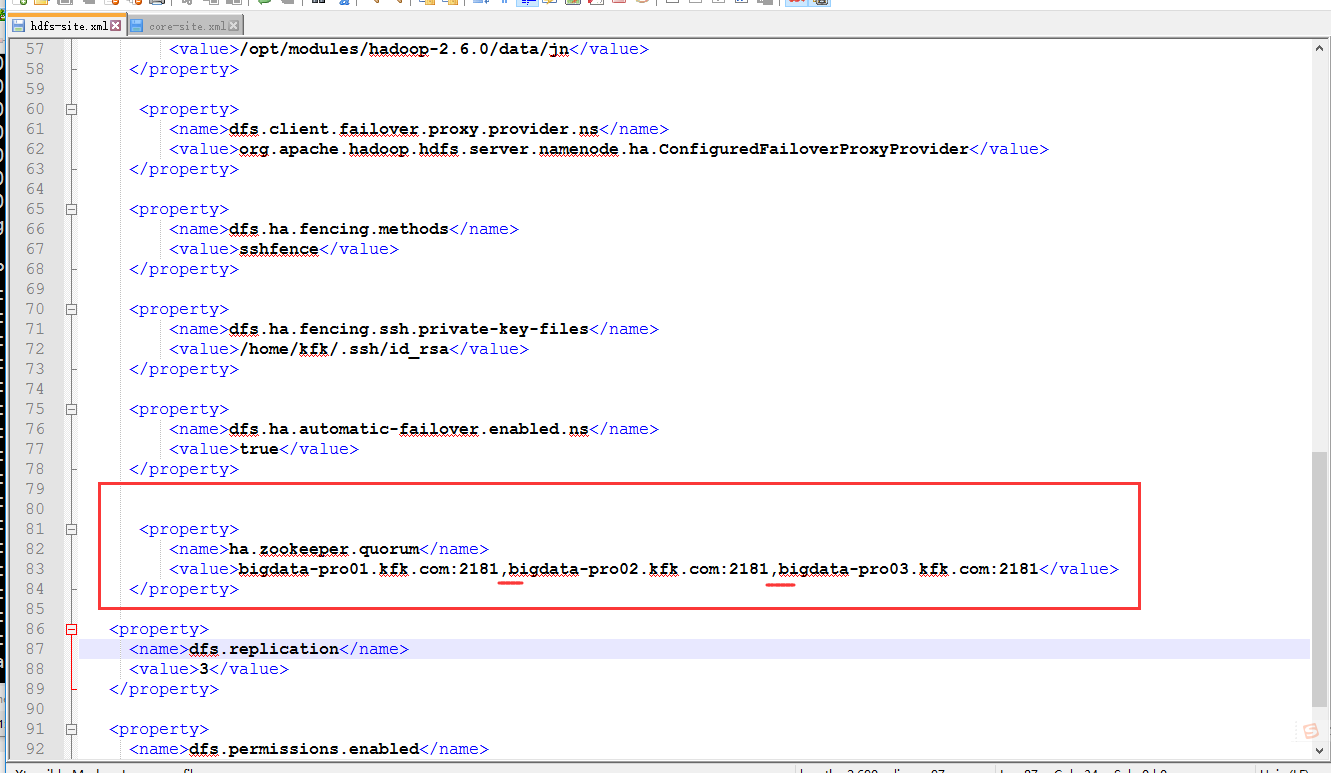
Task: Click the opening property tag on line 86
Action: 159,629
